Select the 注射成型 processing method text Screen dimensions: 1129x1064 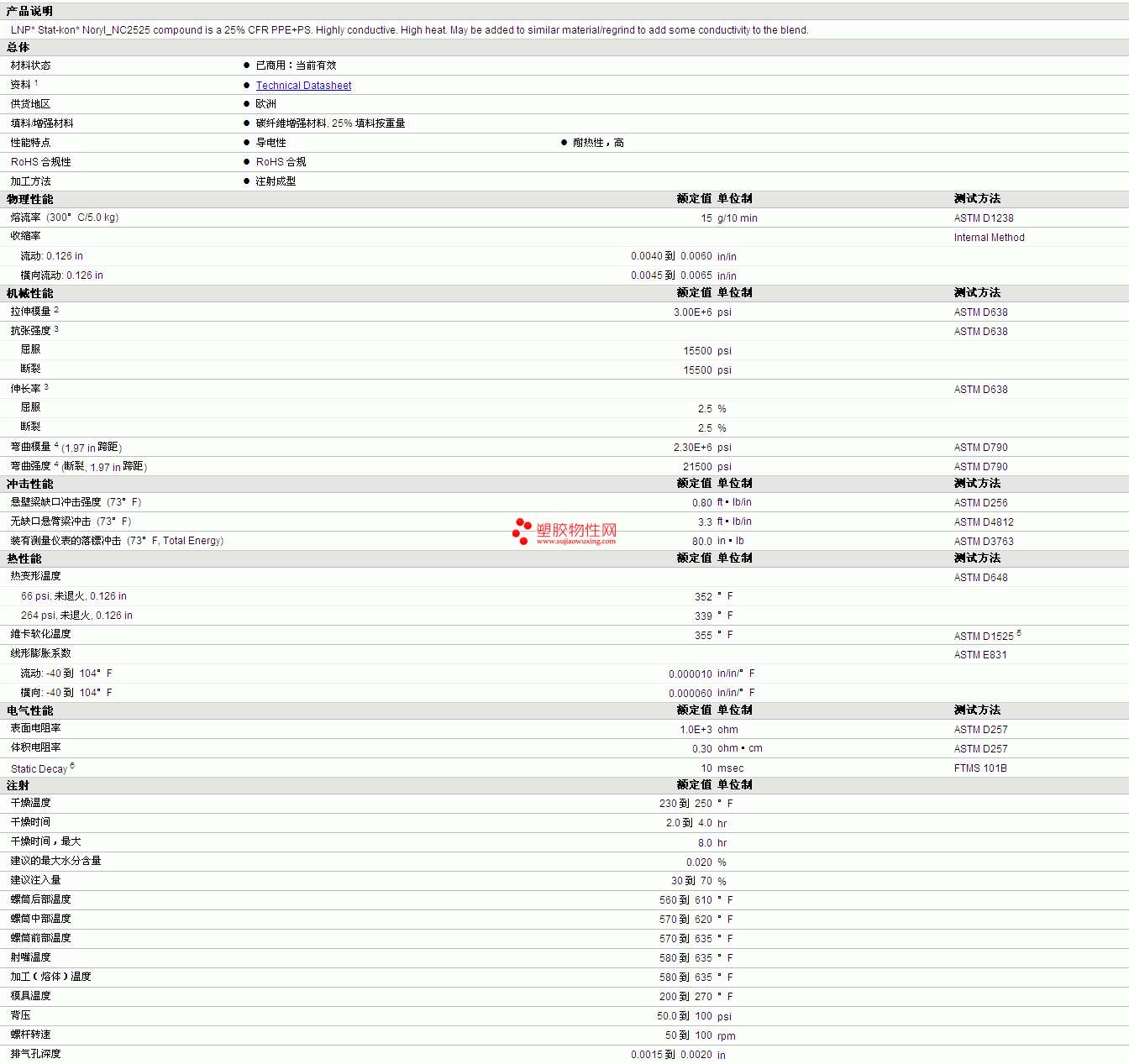coord(276,181)
